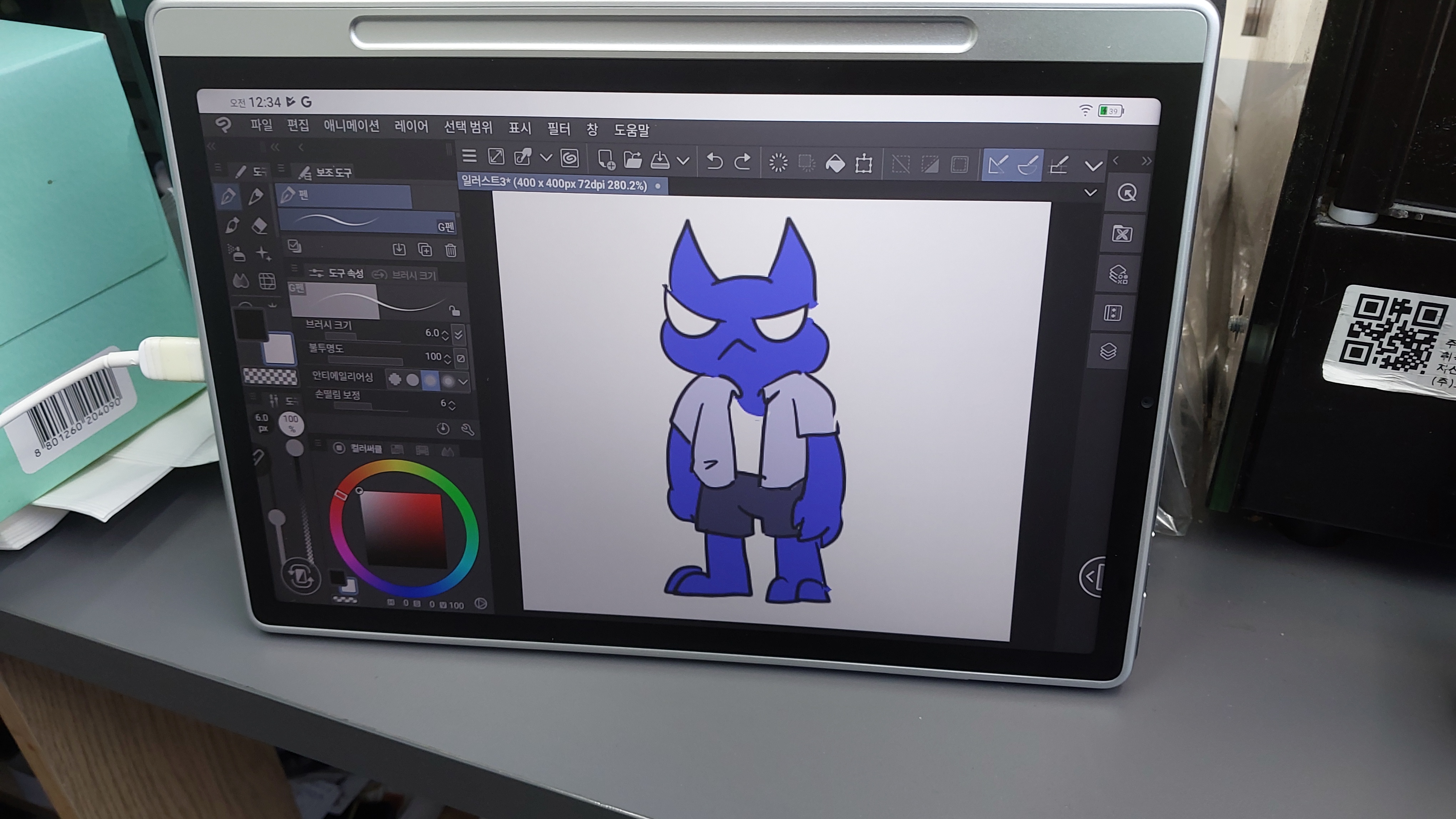Select the Eraser tool
The image size is (1456, 819).
point(259,226)
